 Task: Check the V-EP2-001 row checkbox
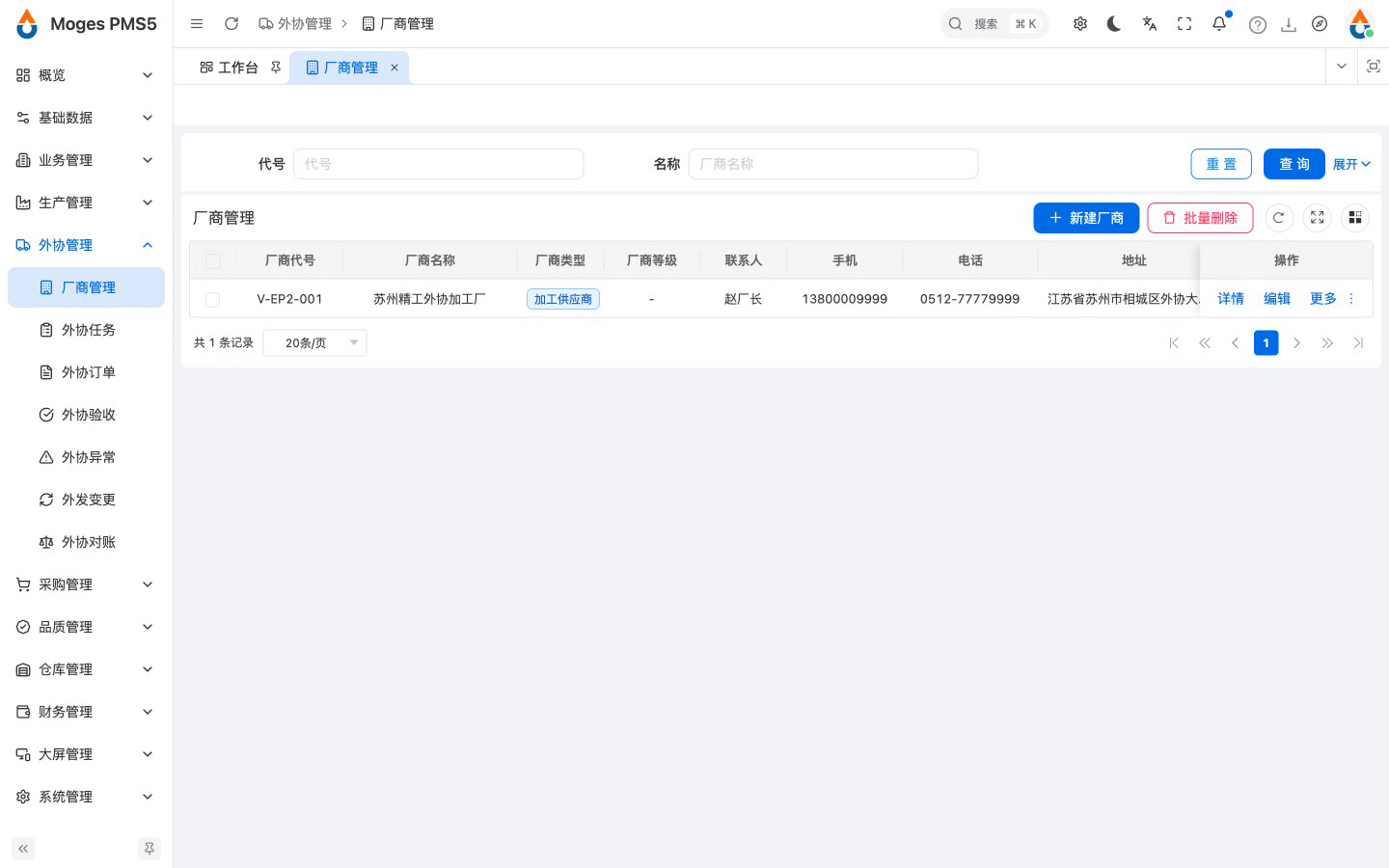213,300
